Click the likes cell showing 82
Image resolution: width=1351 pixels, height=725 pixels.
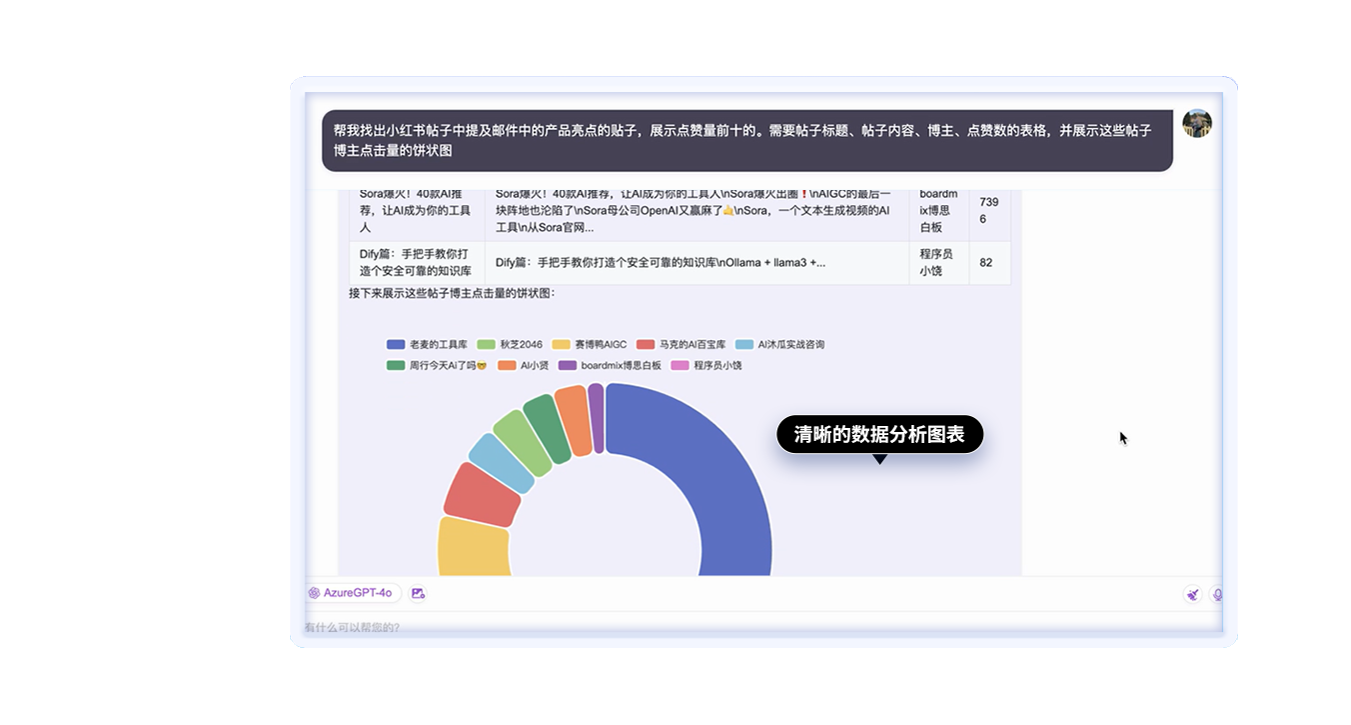pos(989,263)
